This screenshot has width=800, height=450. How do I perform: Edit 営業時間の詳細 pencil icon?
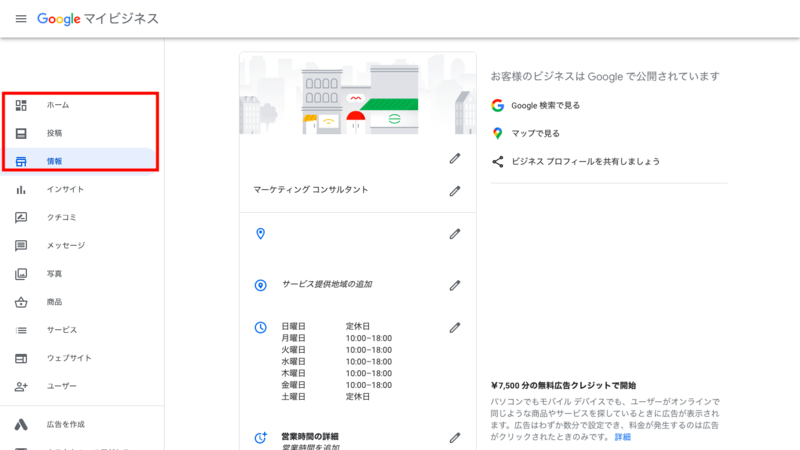tap(455, 438)
